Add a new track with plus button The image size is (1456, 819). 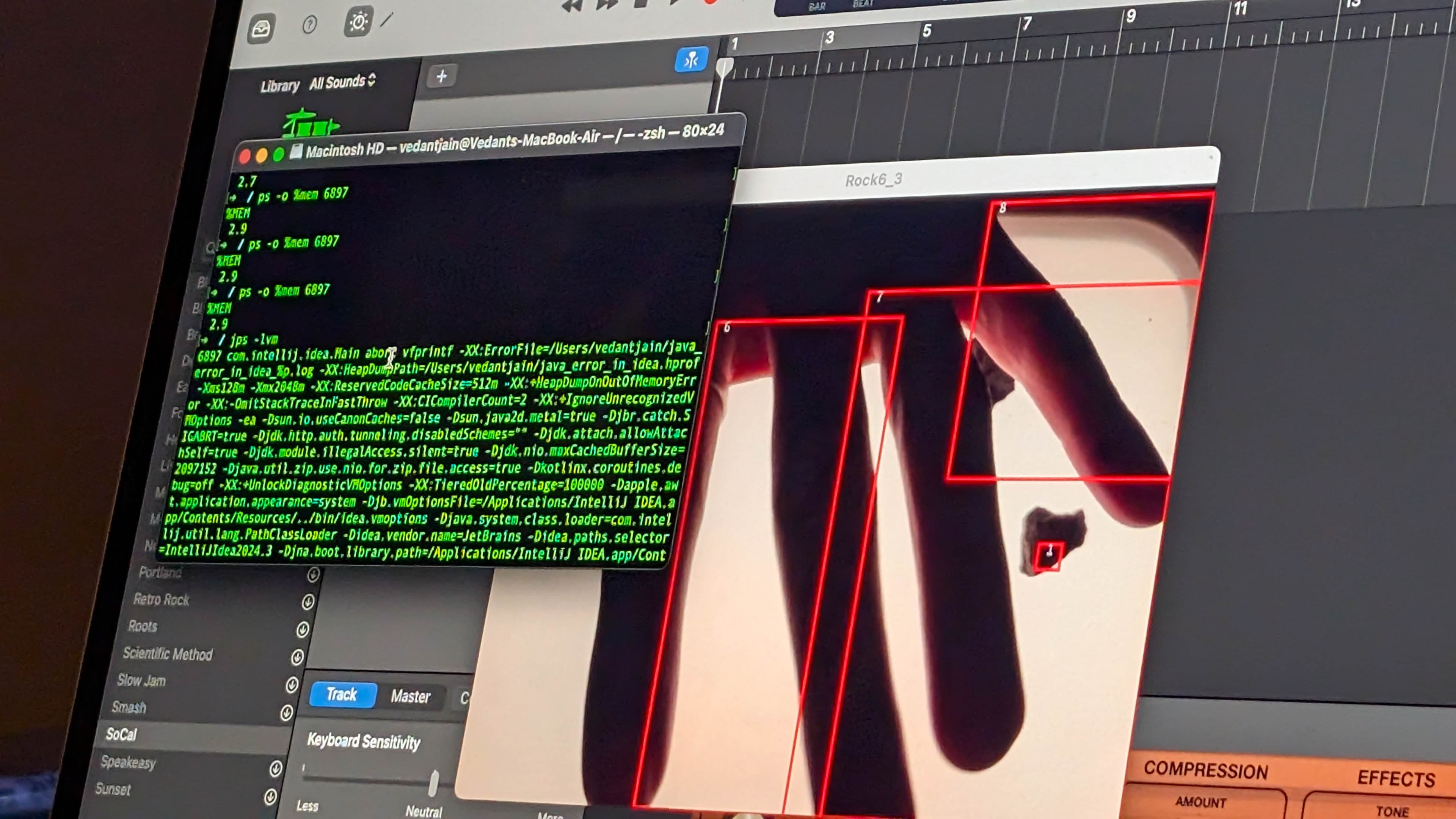pos(441,76)
